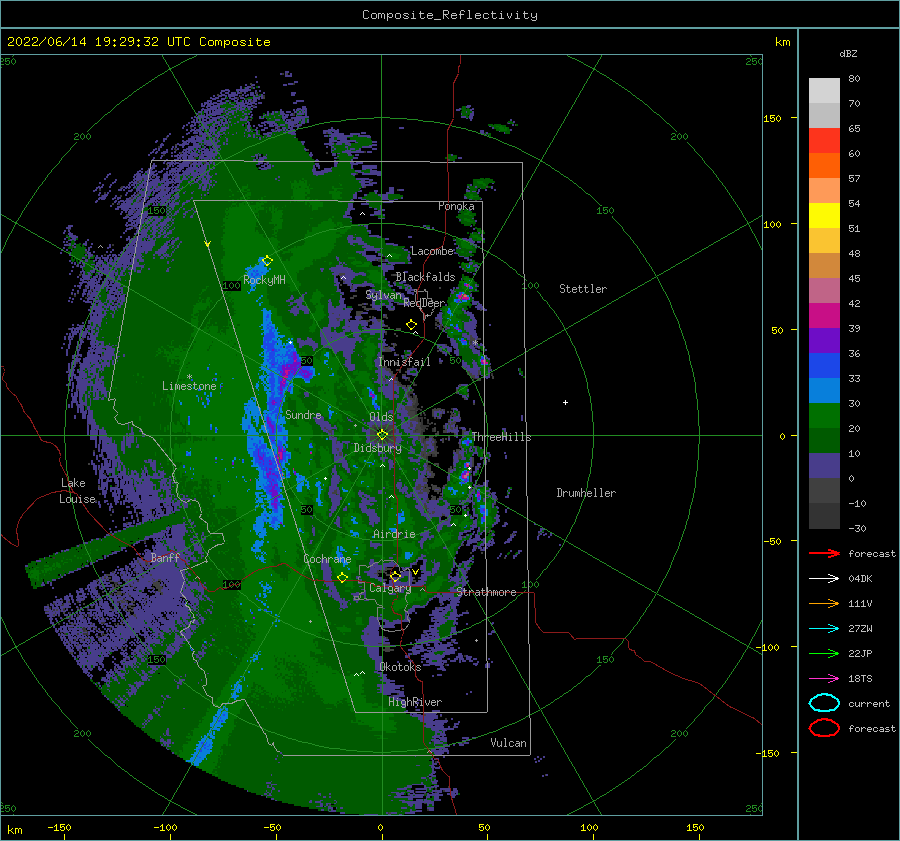Select the HighRiver label
The height and width of the screenshot is (841, 900).
[415, 702]
